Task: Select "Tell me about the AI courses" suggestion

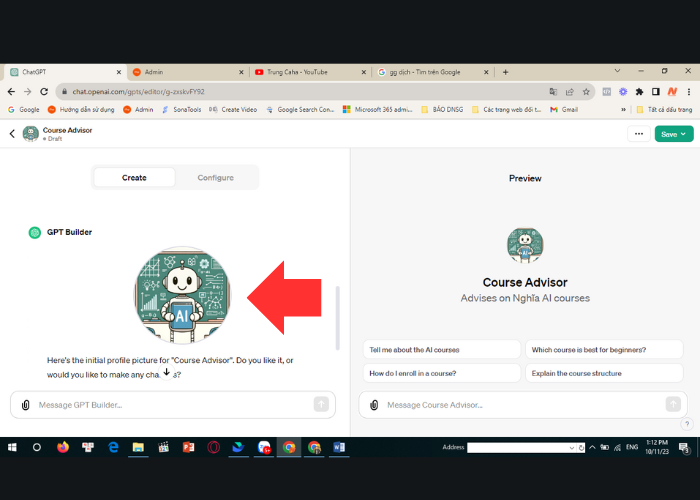Action: point(441,350)
